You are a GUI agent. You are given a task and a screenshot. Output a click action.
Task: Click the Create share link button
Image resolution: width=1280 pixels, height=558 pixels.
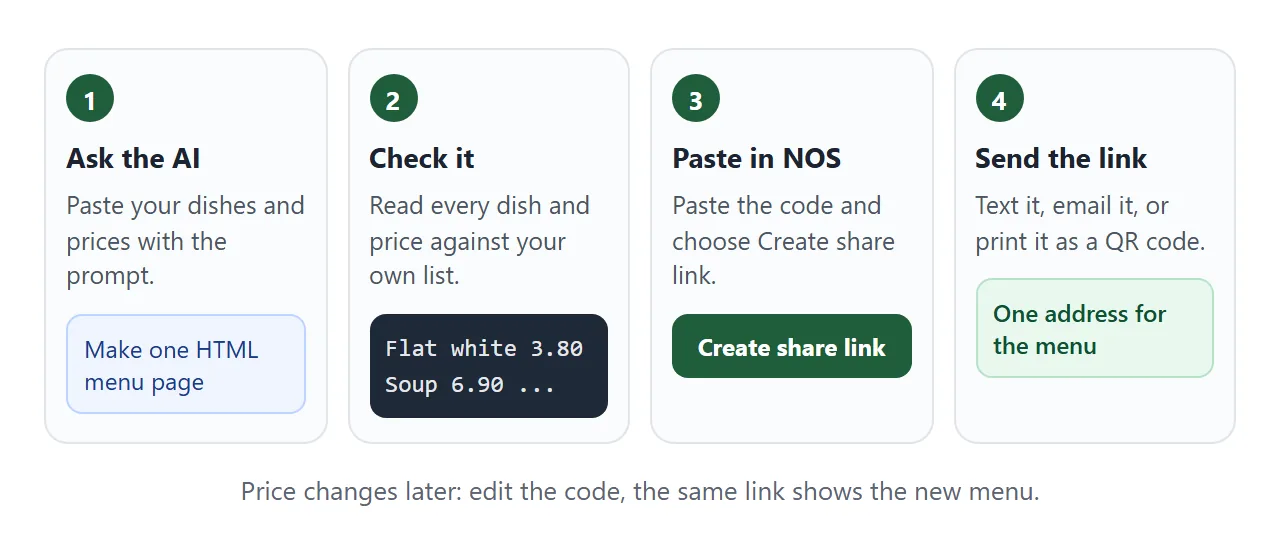[x=792, y=346]
